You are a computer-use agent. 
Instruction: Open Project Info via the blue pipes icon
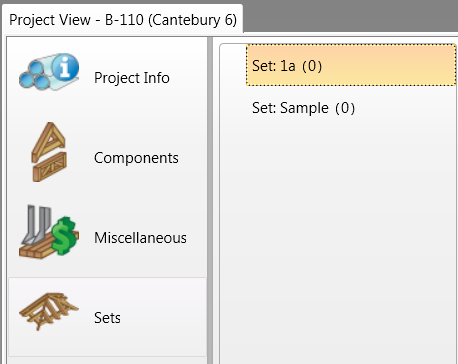[49, 71]
